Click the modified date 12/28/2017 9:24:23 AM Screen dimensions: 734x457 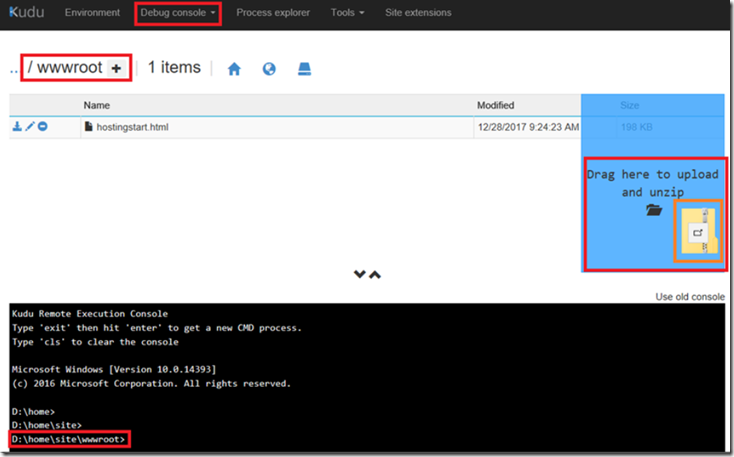(x=528, y=127)
